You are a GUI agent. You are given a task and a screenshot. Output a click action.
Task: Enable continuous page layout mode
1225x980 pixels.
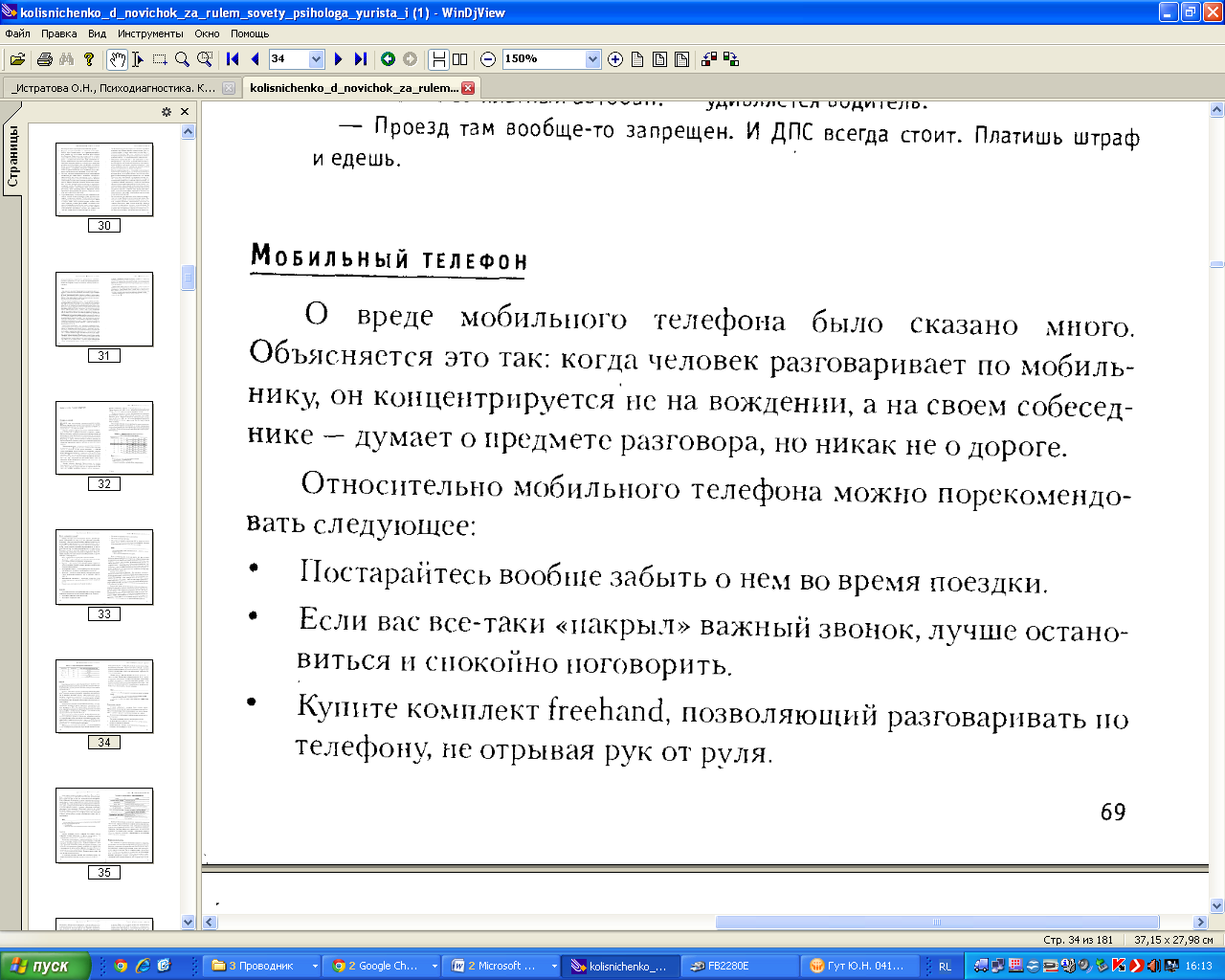[438, 59]
